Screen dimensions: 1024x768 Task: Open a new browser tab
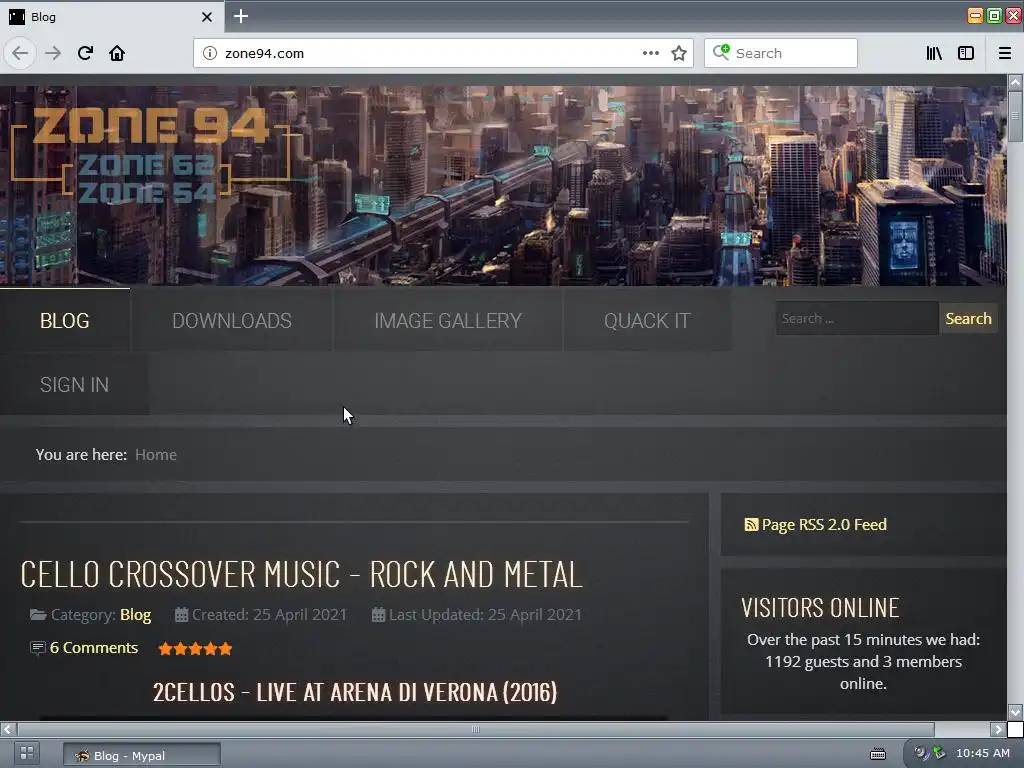pyautogui.click(x=241, y=16)
